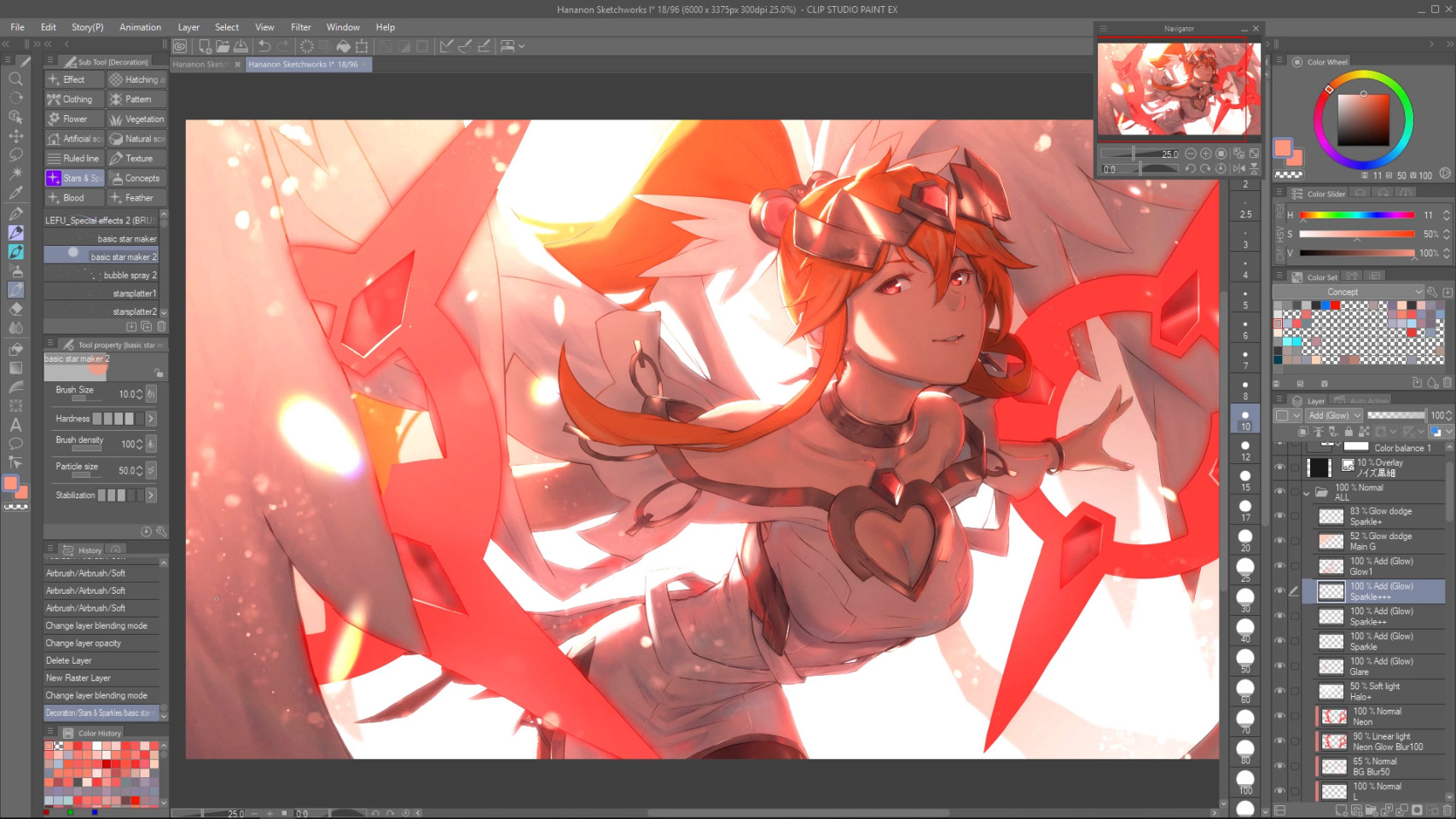Open the Add (Glow) blending mode dropdown
1456x819 pixels.
click(1333, 415)
